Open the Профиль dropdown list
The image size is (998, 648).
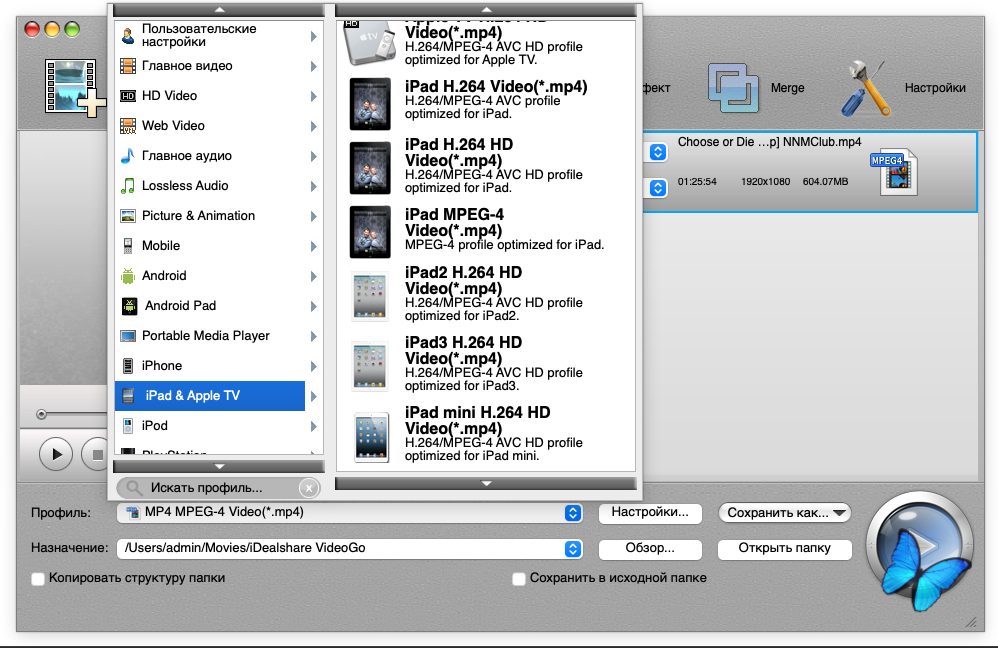click(572, 513)
